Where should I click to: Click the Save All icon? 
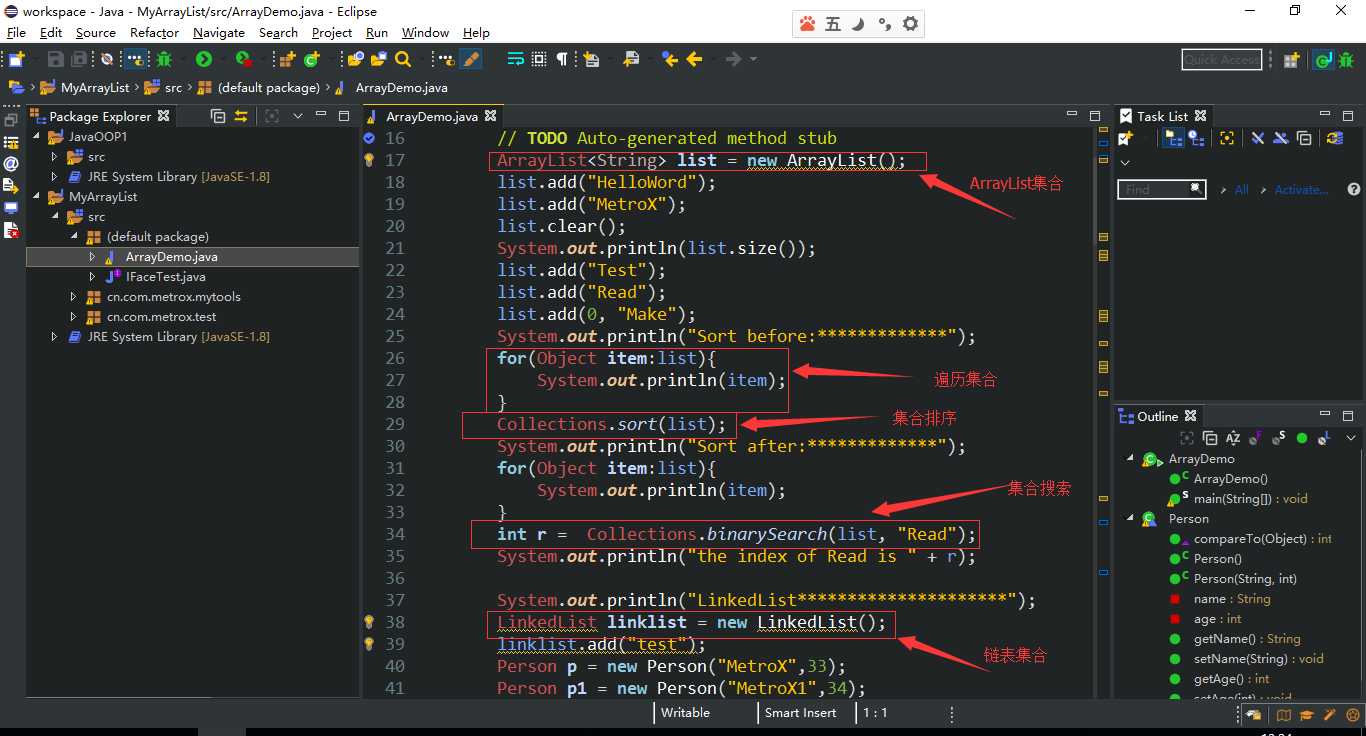[x=78, y=60]
